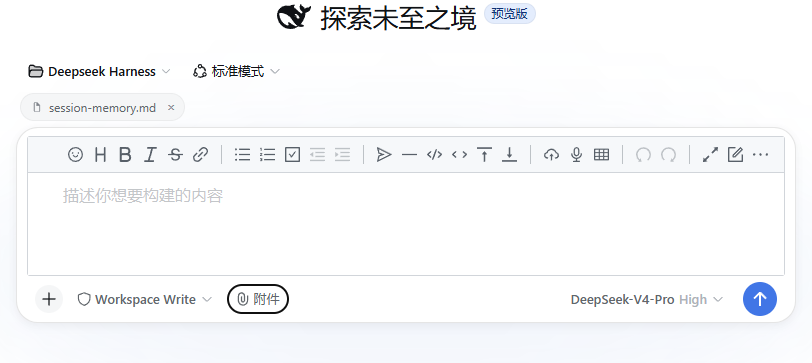
Task: Insert an unordered bullet list
Action: coord(242,154)
